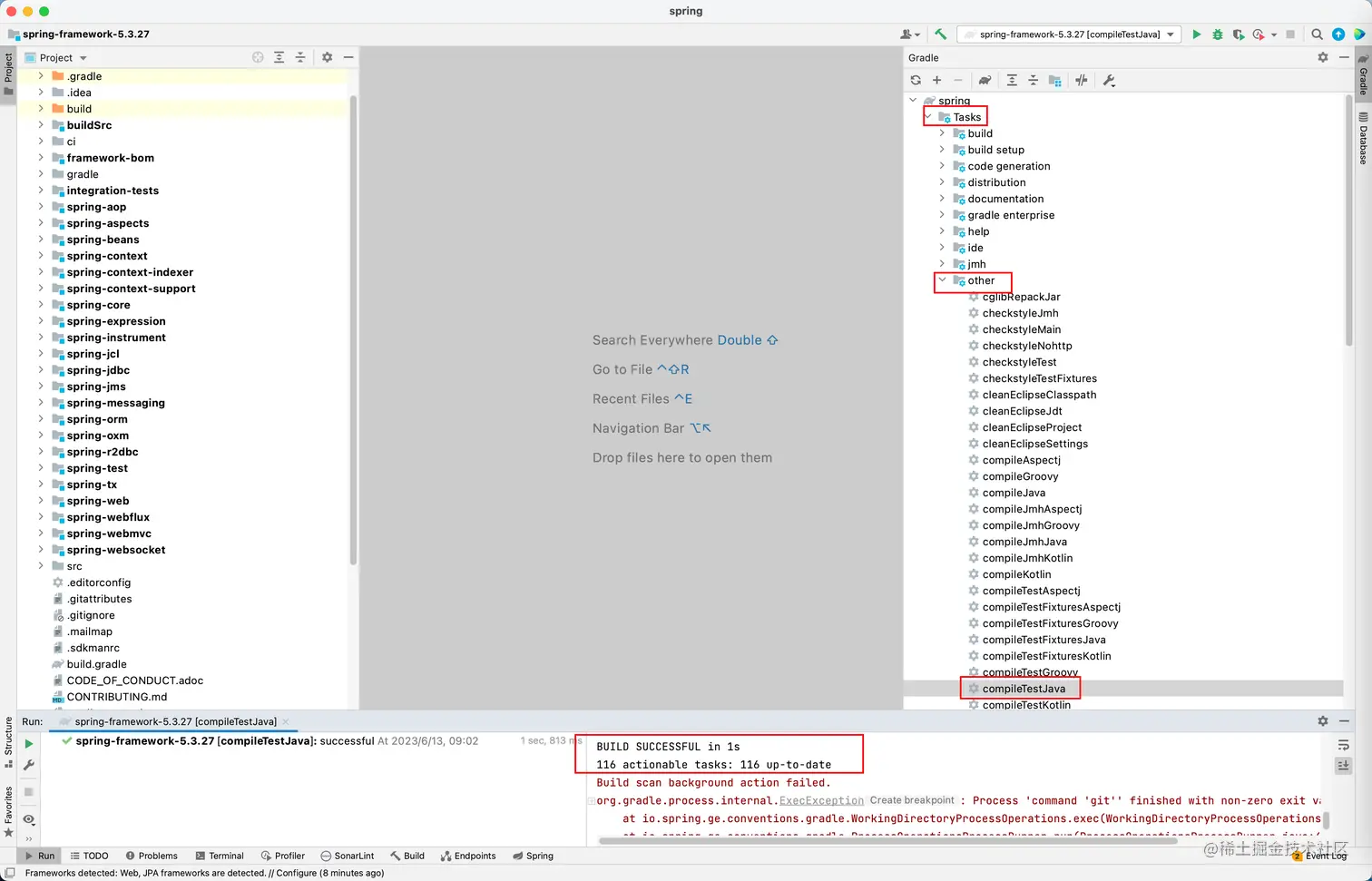Expand the 'build setup' Gradle task group
The image size is (1372, 881).
(942, 150)
